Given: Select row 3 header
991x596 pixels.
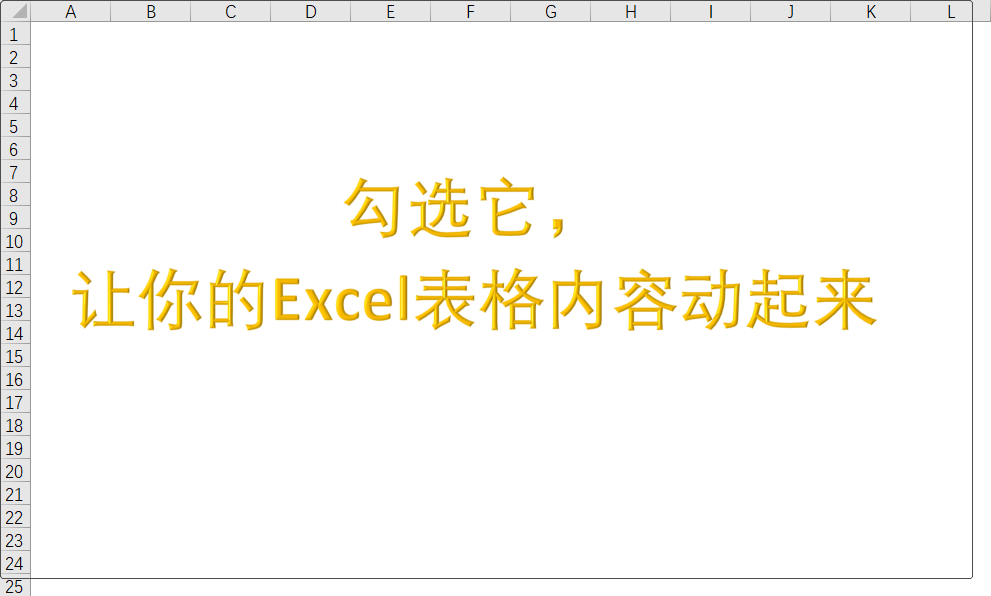Looking at the screenshot, I should pyautogui.click(x=15, y=80).
